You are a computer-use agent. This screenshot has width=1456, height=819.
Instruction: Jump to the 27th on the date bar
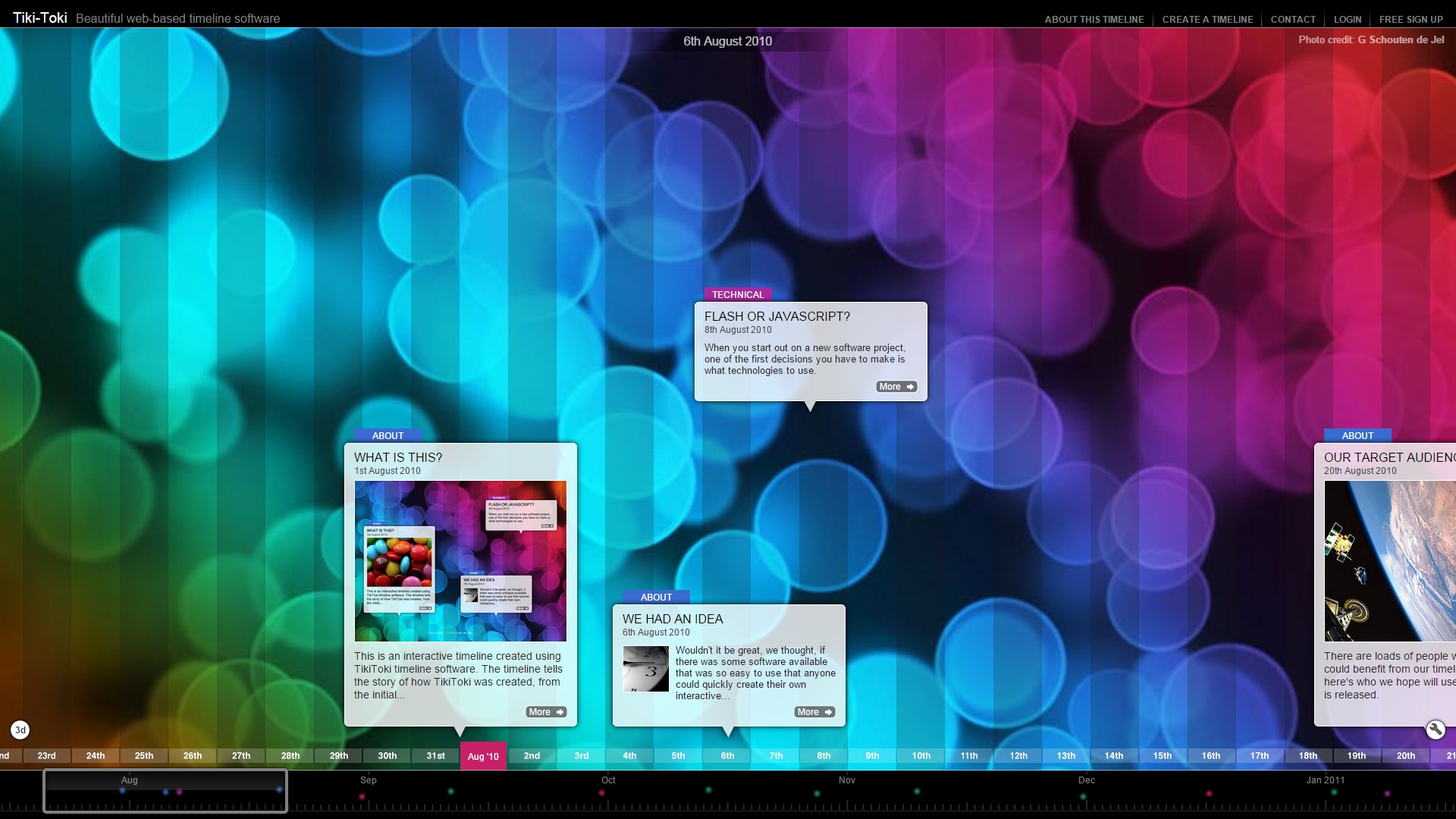click(x=241, y=755)
